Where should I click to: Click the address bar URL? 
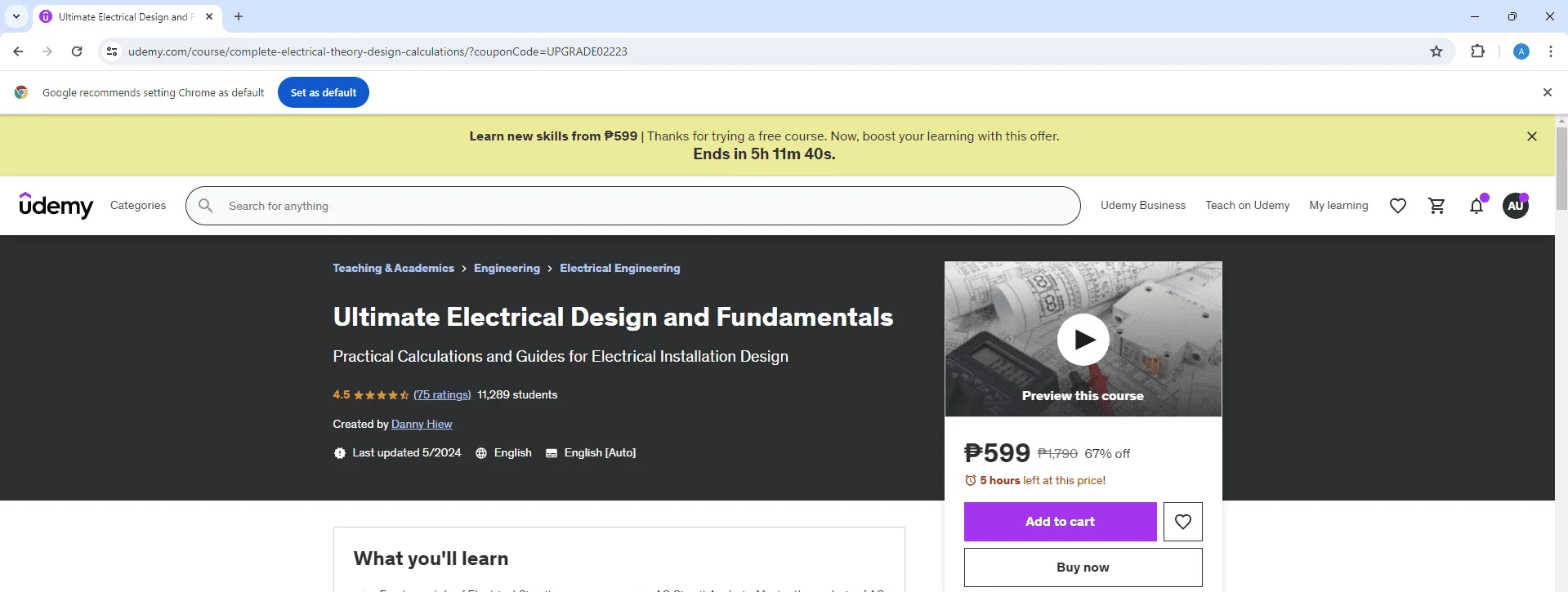[377, 51]
